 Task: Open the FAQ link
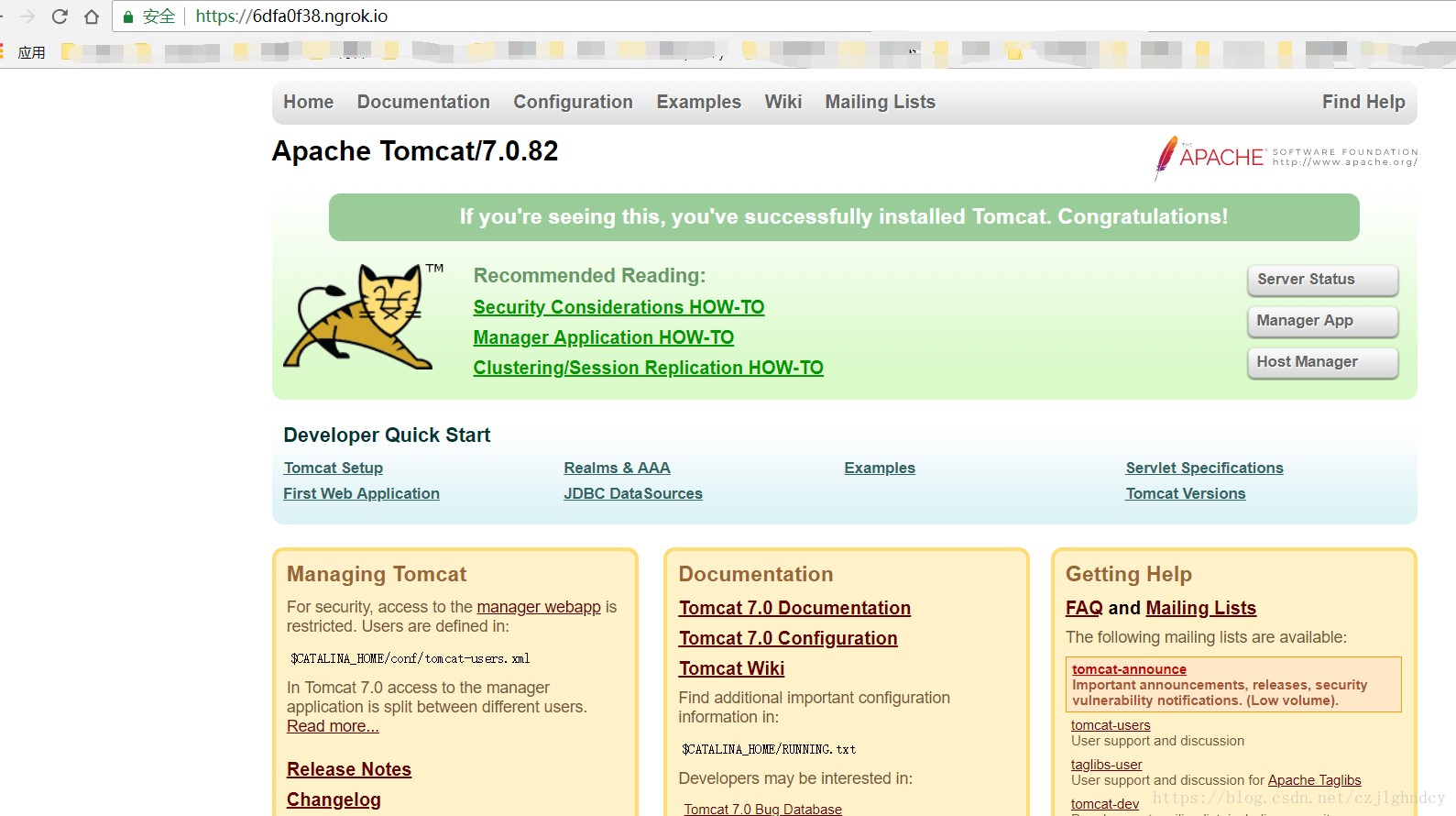click(x=1084, y=608)
